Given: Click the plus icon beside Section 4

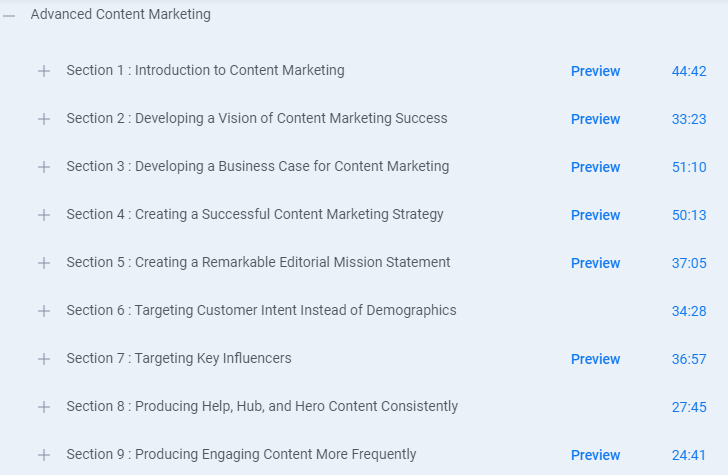Looking at the screenshot, I should tap(44, 215).
